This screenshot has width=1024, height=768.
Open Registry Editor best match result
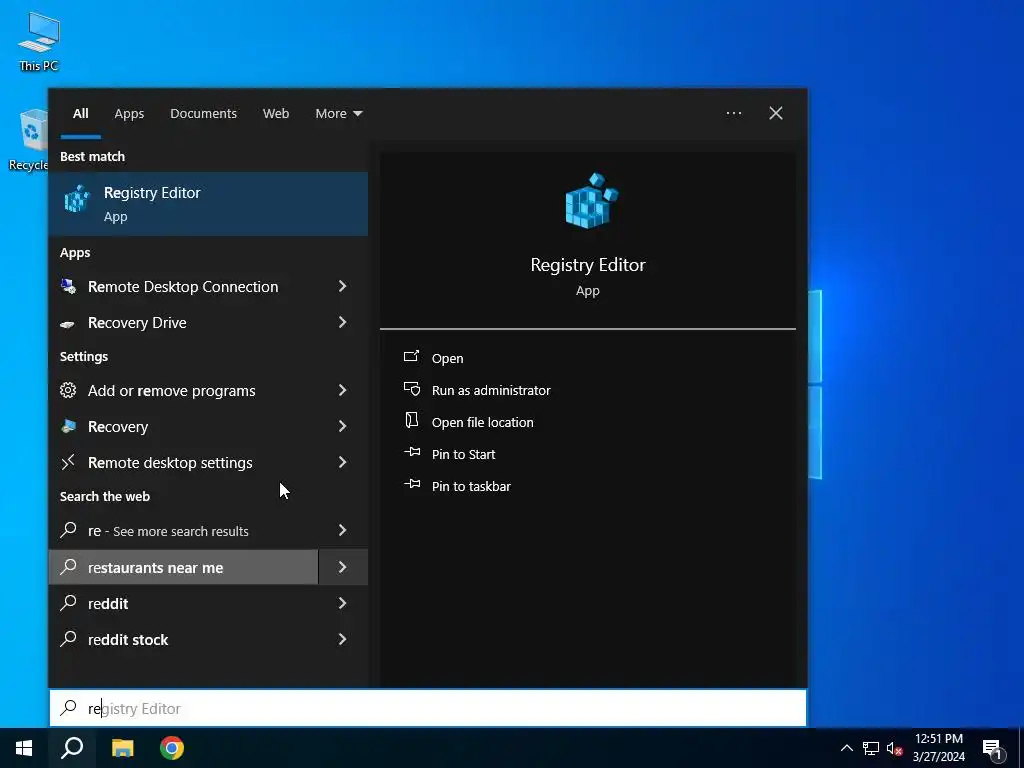point(208,204)
